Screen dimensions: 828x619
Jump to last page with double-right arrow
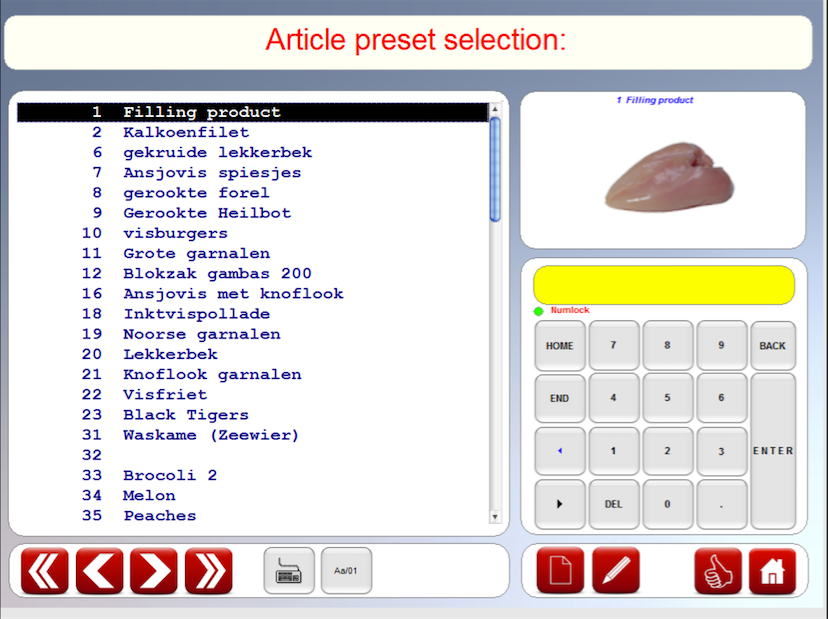coord(209,571)
